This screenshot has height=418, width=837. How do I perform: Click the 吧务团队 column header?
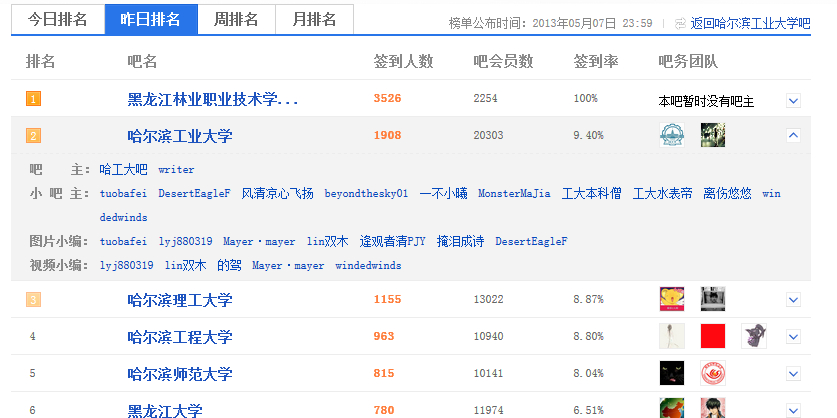[688, 62]
